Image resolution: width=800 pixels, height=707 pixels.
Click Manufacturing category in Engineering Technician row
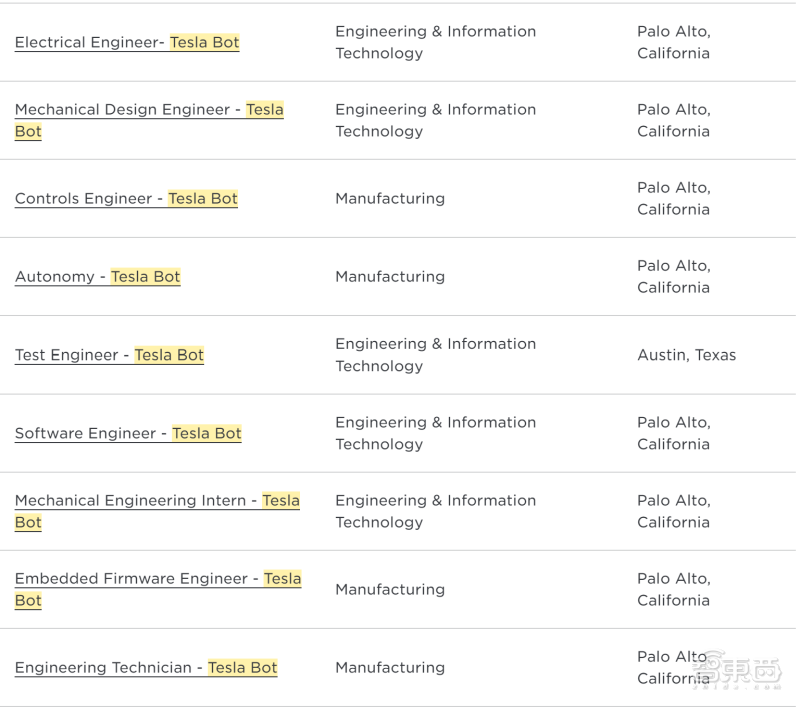[390, 668]
